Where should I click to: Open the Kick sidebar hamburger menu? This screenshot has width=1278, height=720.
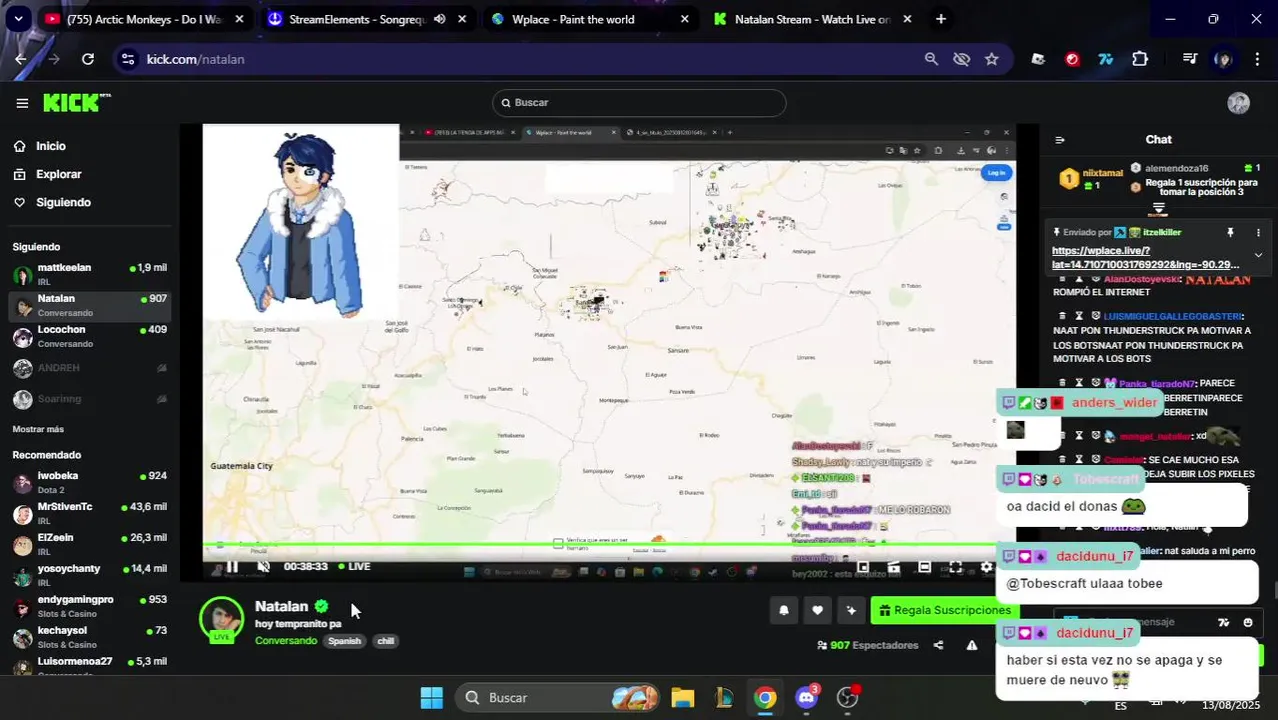22,103
